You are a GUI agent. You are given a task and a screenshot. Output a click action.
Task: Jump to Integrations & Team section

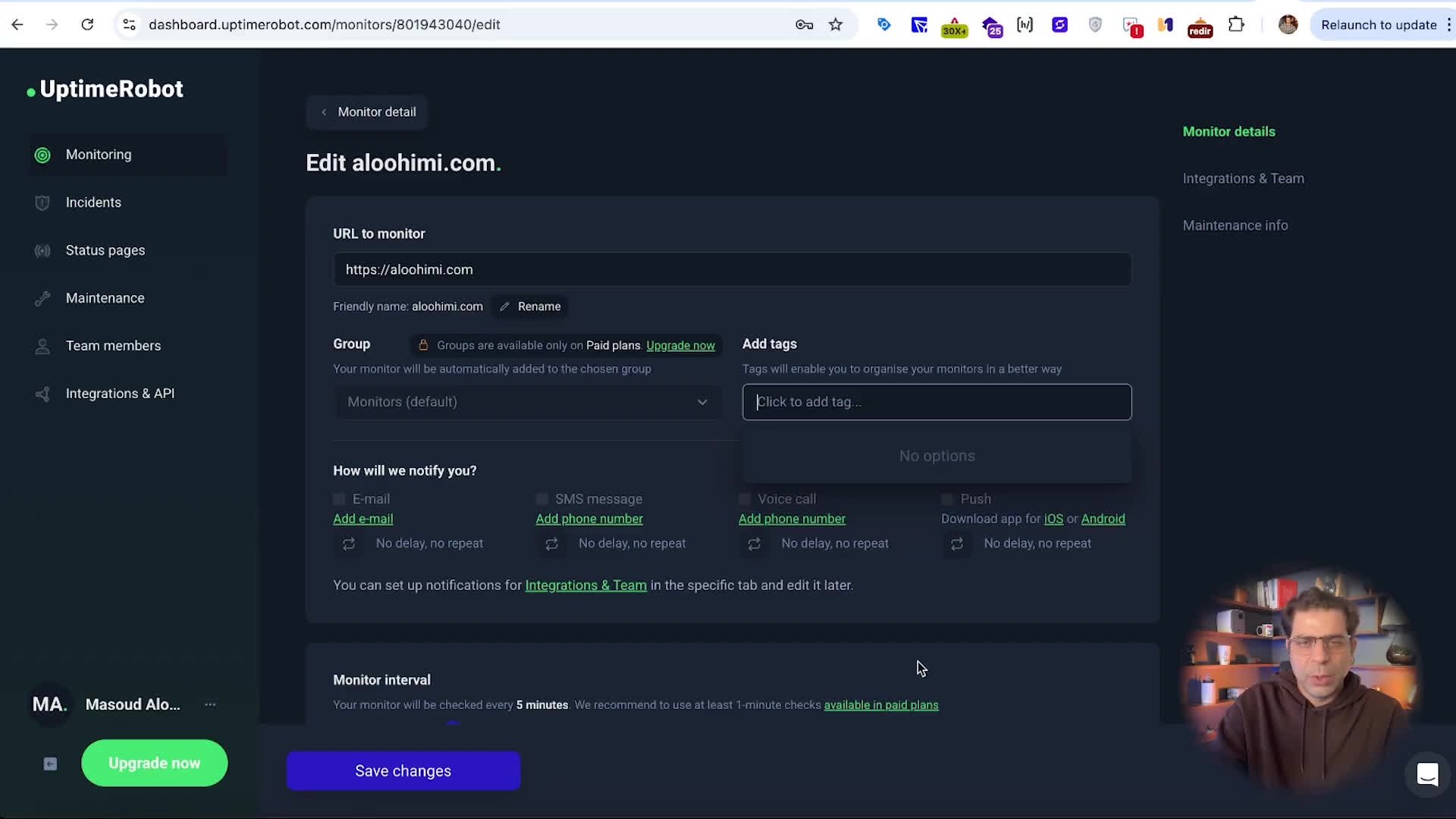[x=1243, y=179]
